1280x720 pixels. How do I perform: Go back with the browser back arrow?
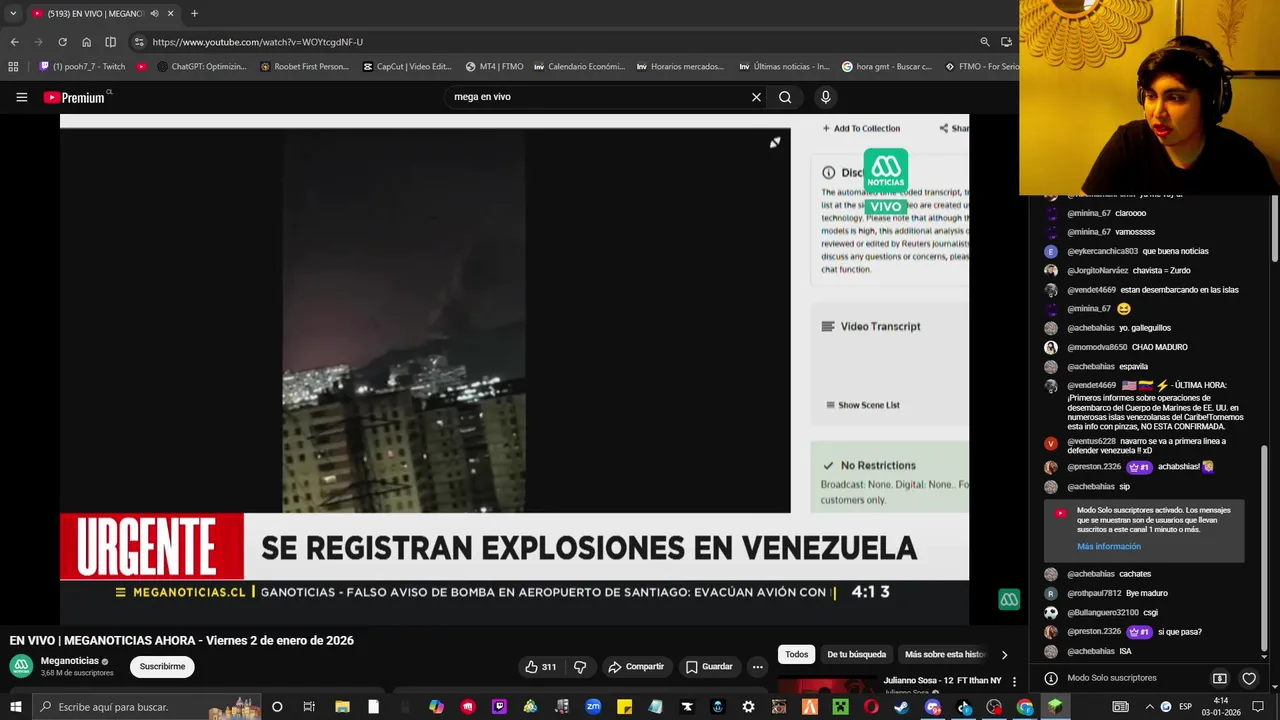tap(14, 42)
